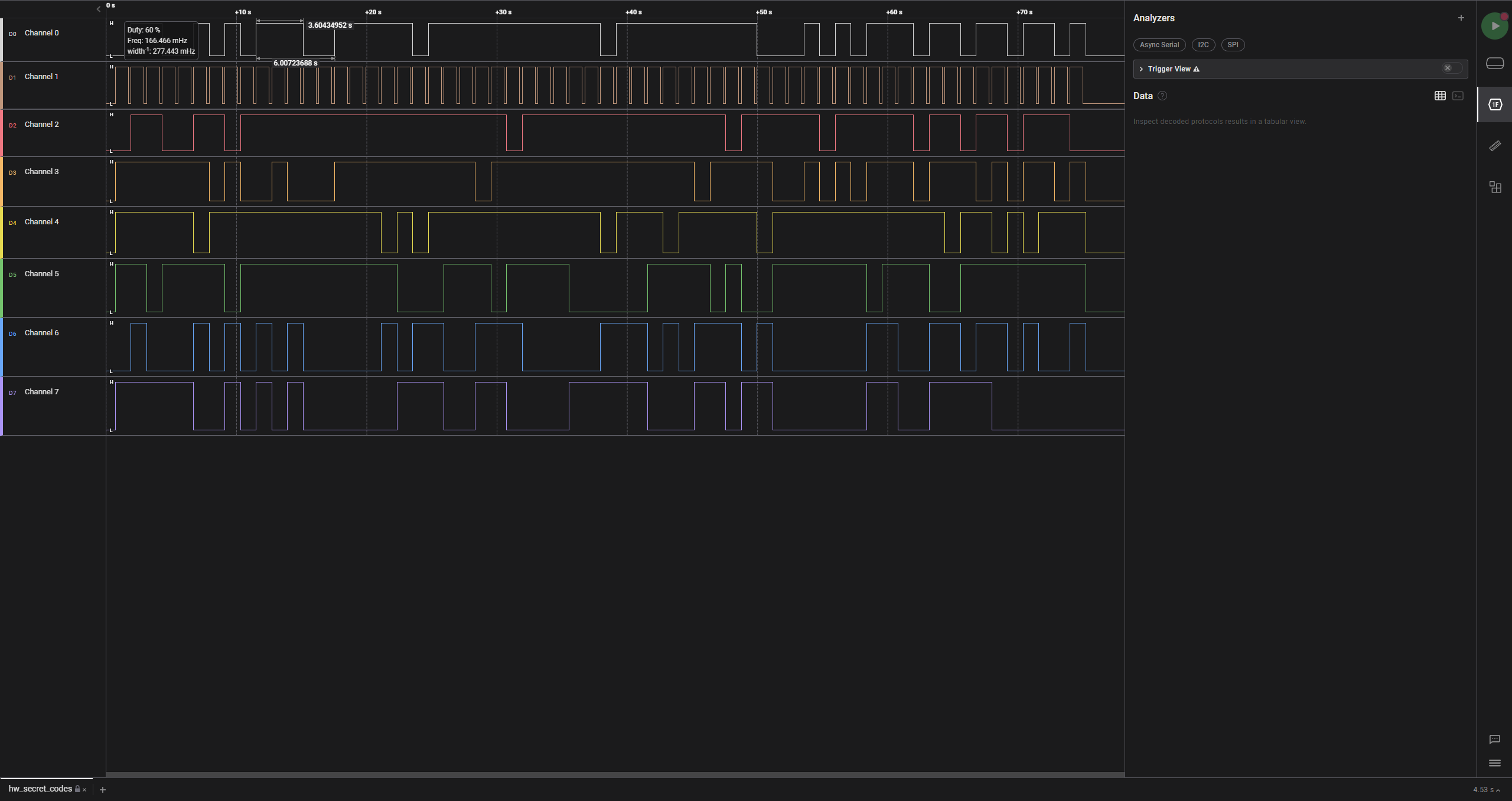This screenshot has width=1512, height=801.
Task: Switch Data panel to terminal view
Action: (1458, 96)
